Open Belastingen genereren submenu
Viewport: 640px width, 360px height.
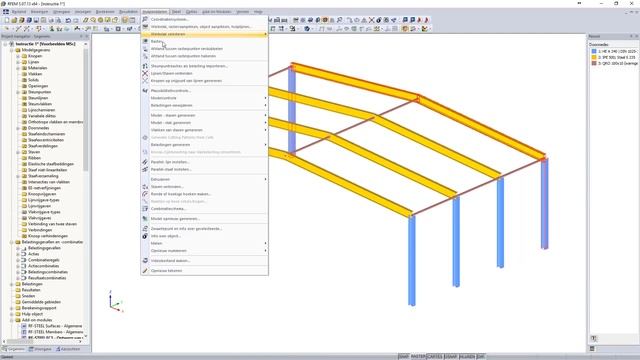tap(204, 144)
